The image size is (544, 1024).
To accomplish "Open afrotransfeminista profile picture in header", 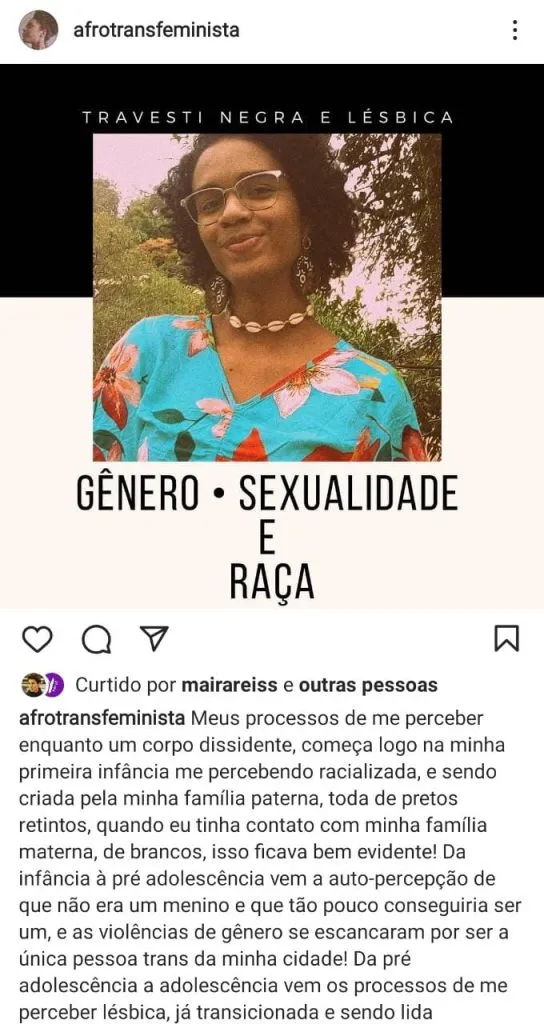I will pos(38,30).
